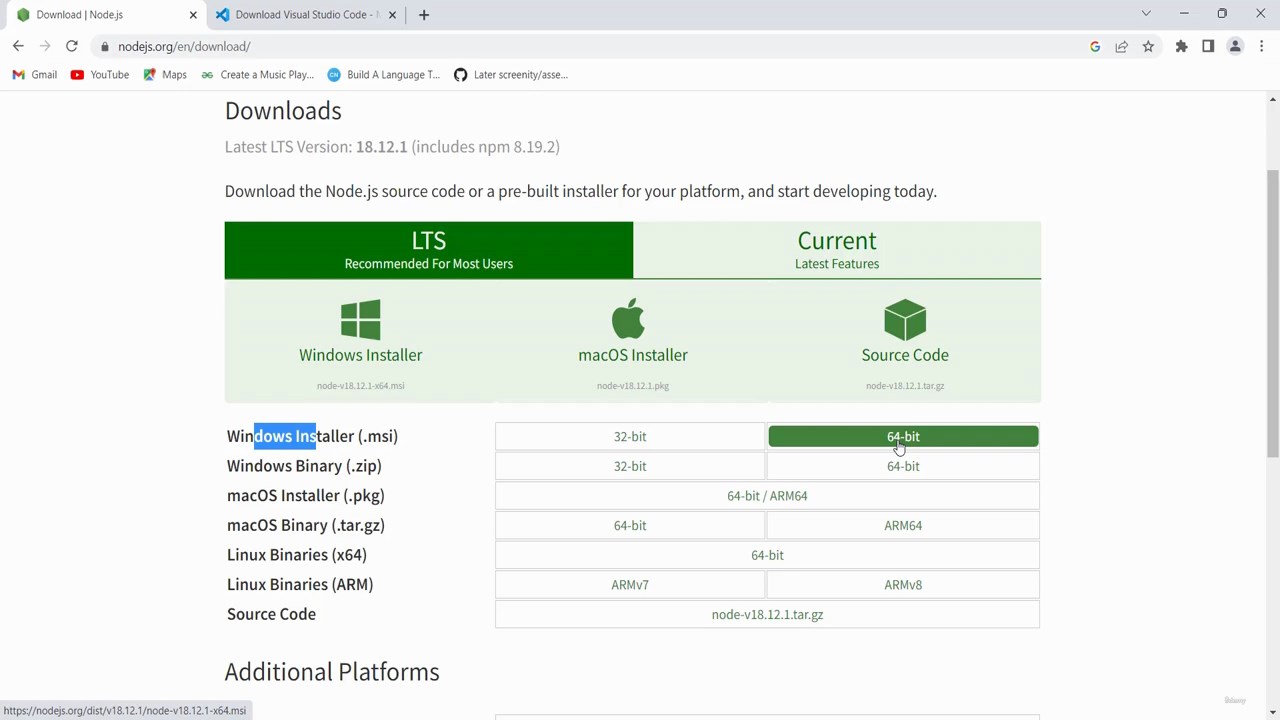The height and width of the screenshot is (720, 1280).
Task: Click the Source Code cube icon
Action: tap(905, 320)
